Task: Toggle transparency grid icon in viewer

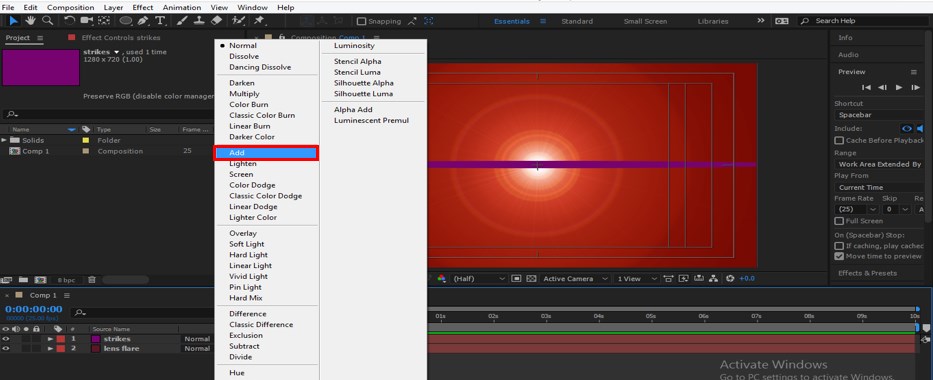Action: point(531,278)
